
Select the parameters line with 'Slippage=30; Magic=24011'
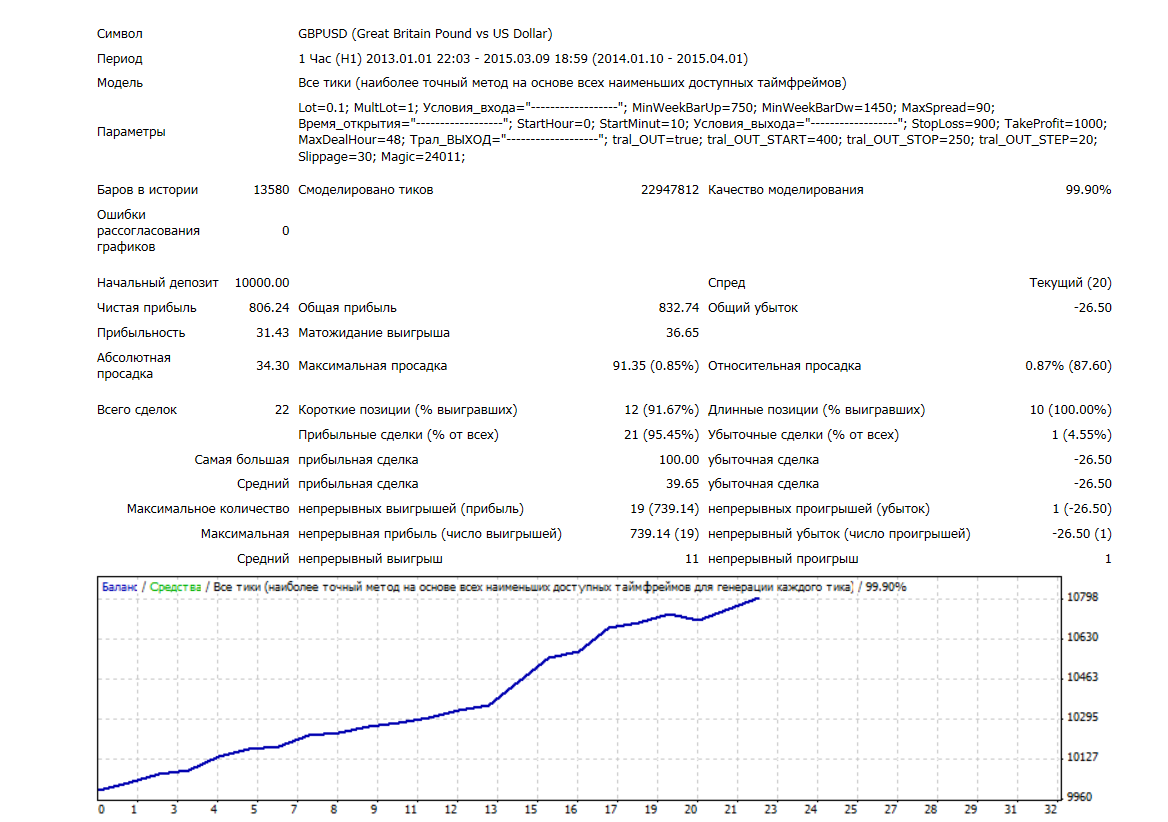381,156
